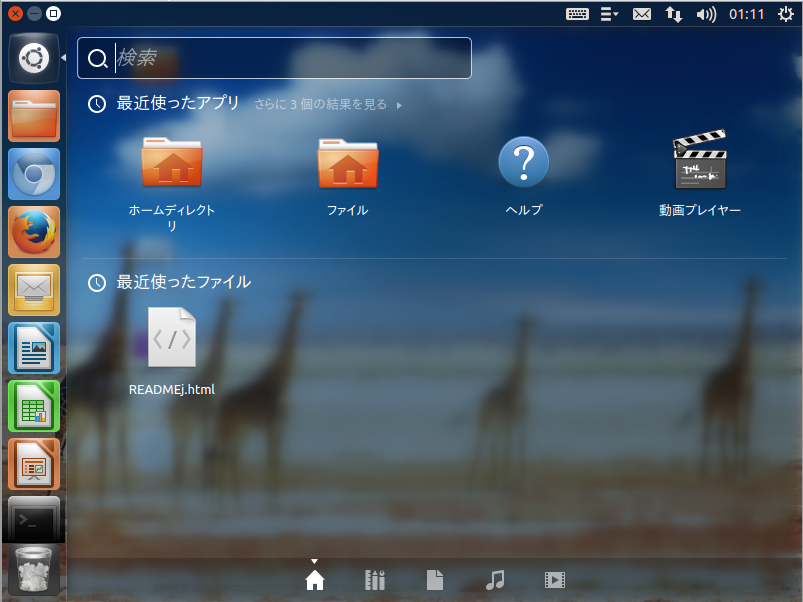
Task: Open the Terminal launcher icon
Action: [34, 520]
